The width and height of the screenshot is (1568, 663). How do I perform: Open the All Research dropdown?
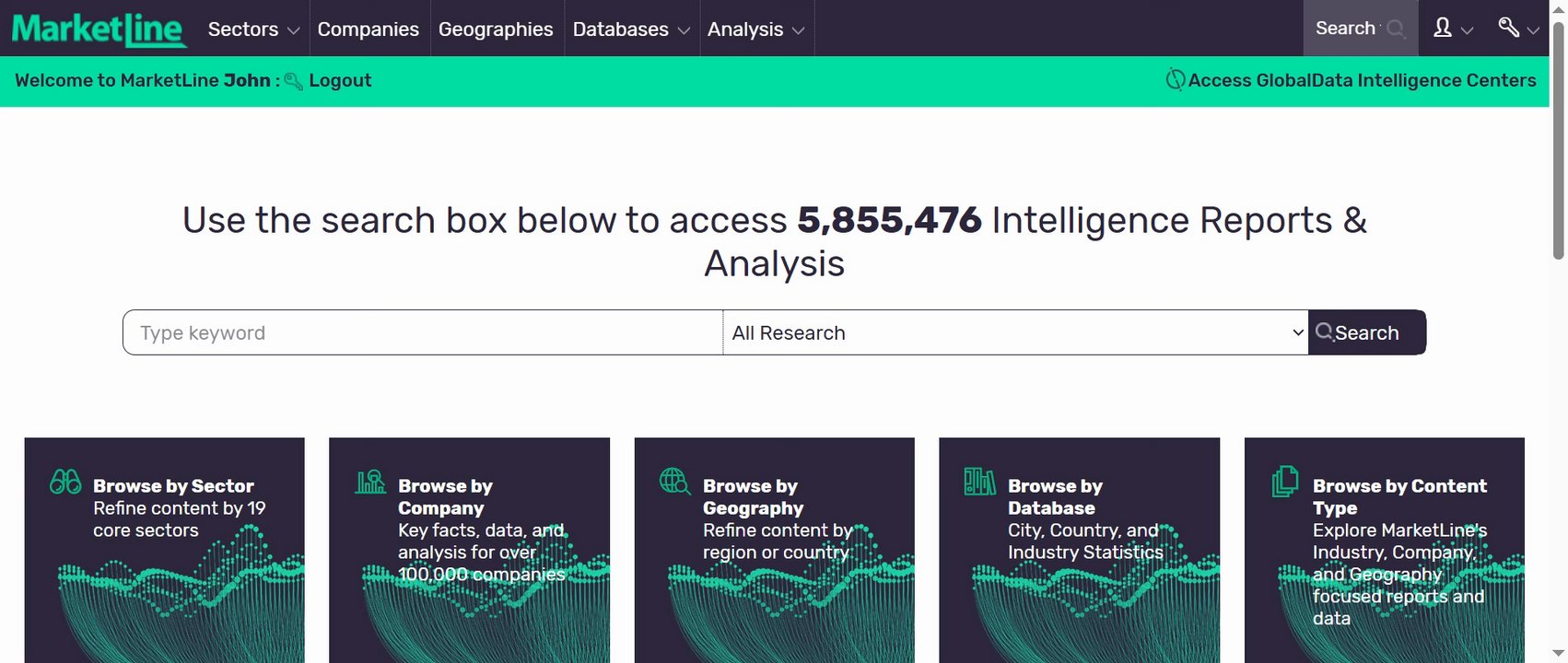coord(1016,332)
